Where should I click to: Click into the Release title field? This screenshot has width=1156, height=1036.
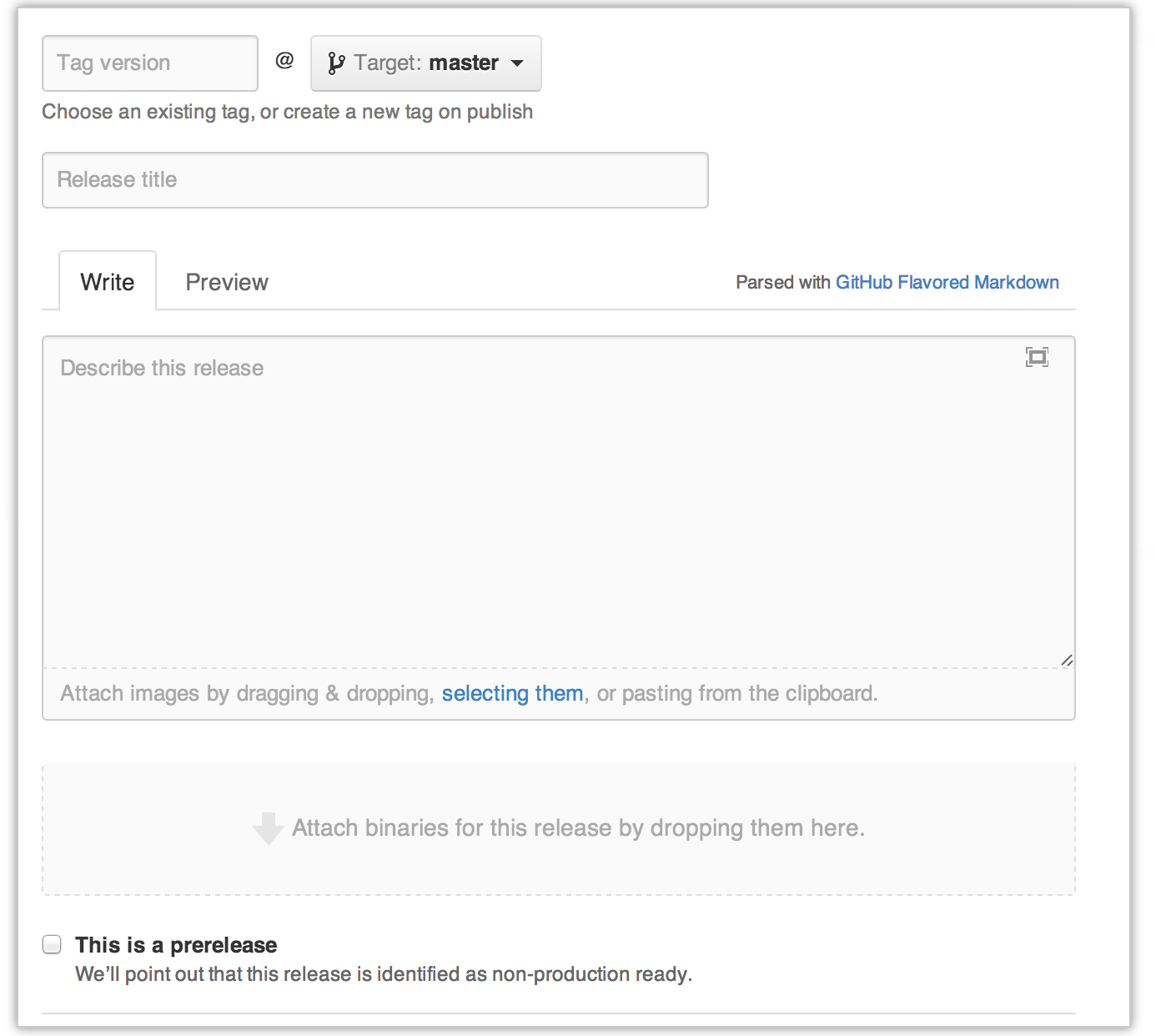coord(375,180)
